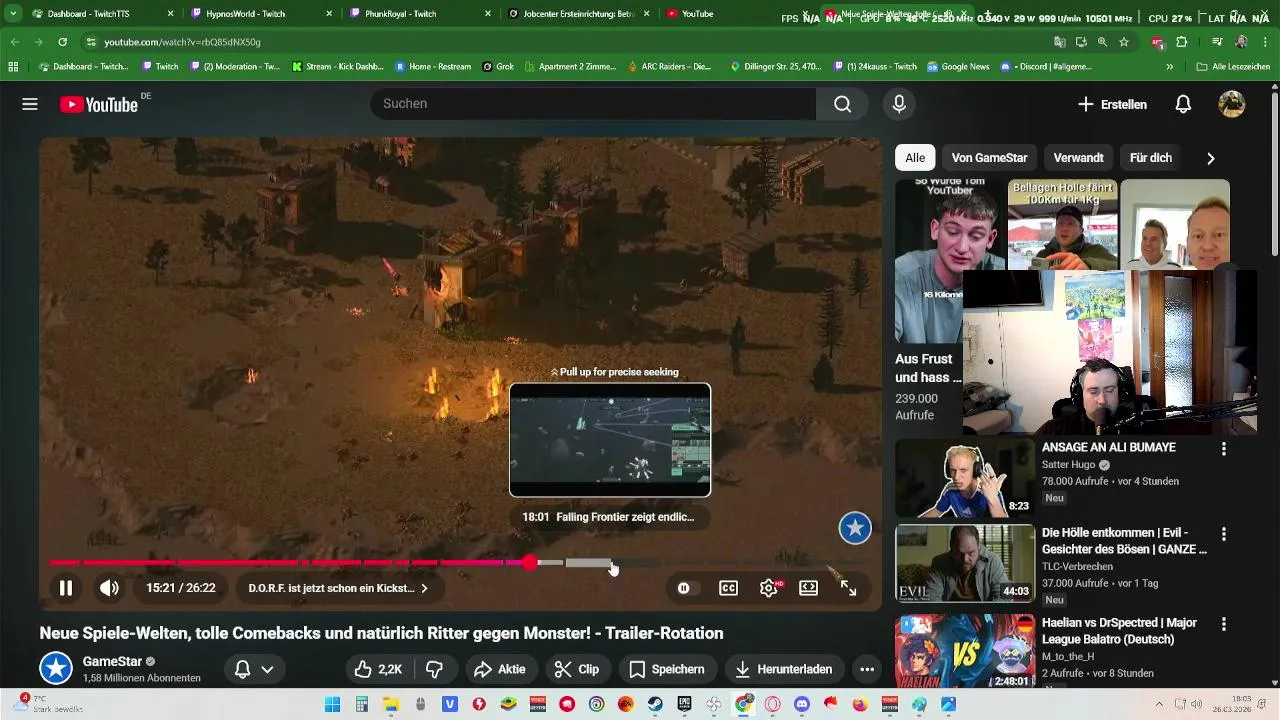Open the Chrome extensions puzzle icon
Image resolution: width=1280 pixels, height=720 pixels.
pyautogui.click(x=1182, y=42)
